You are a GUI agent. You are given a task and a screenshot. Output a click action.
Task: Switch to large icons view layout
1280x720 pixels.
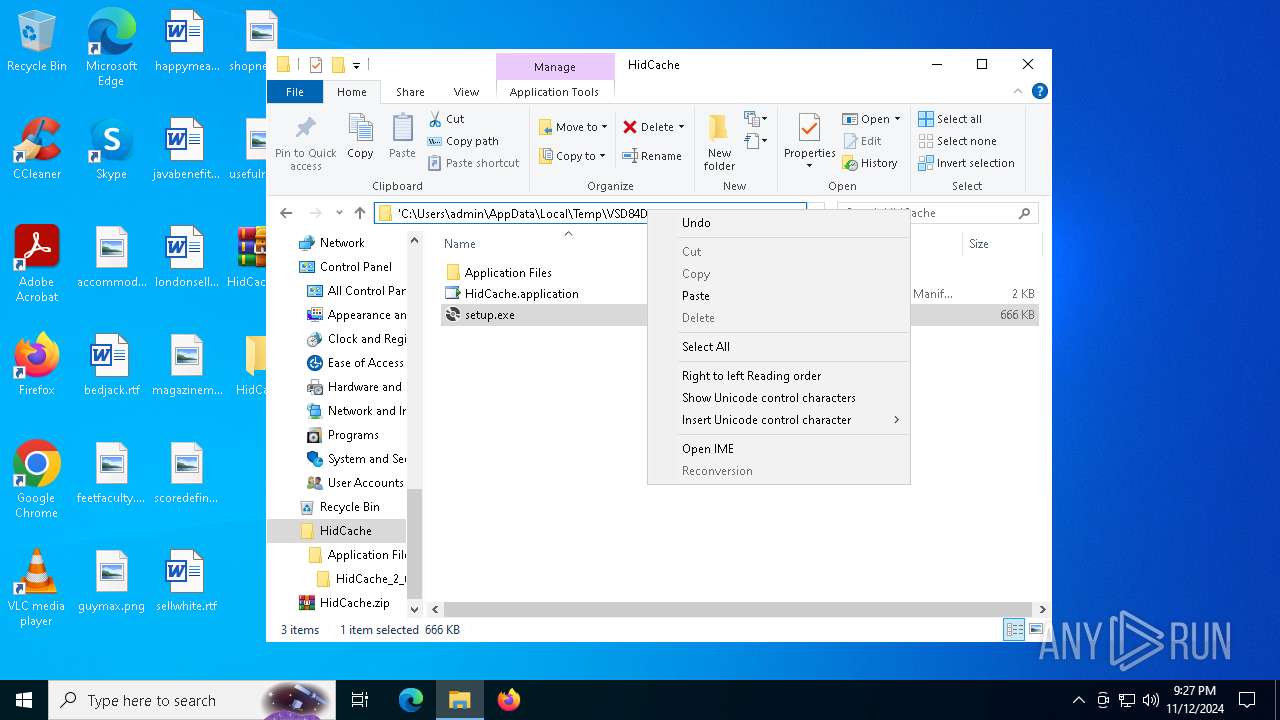1036,630
